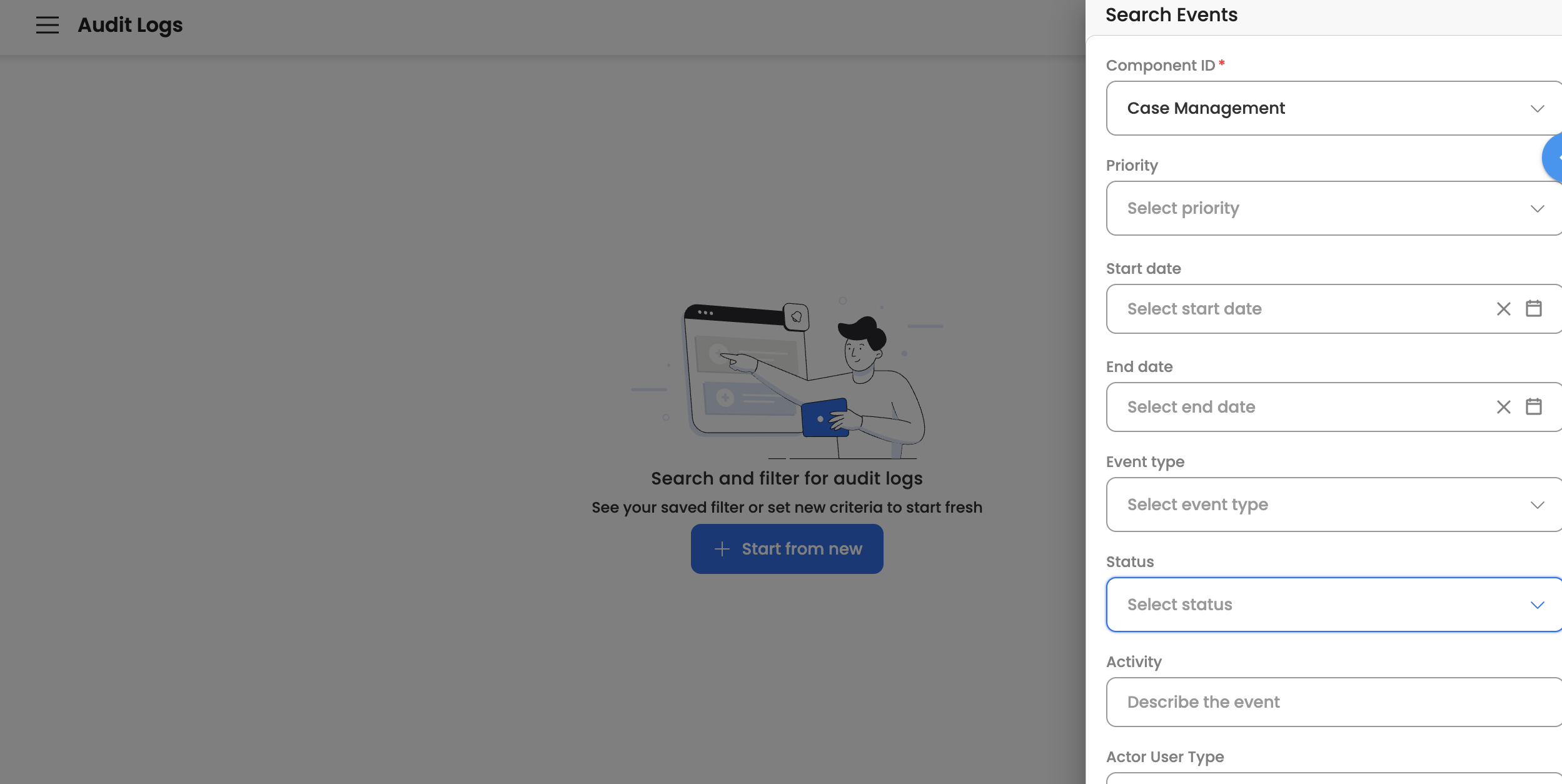Open the start date calendar picker
The height and width of the screenshot is (784, 1562).
coord(1533,309)
